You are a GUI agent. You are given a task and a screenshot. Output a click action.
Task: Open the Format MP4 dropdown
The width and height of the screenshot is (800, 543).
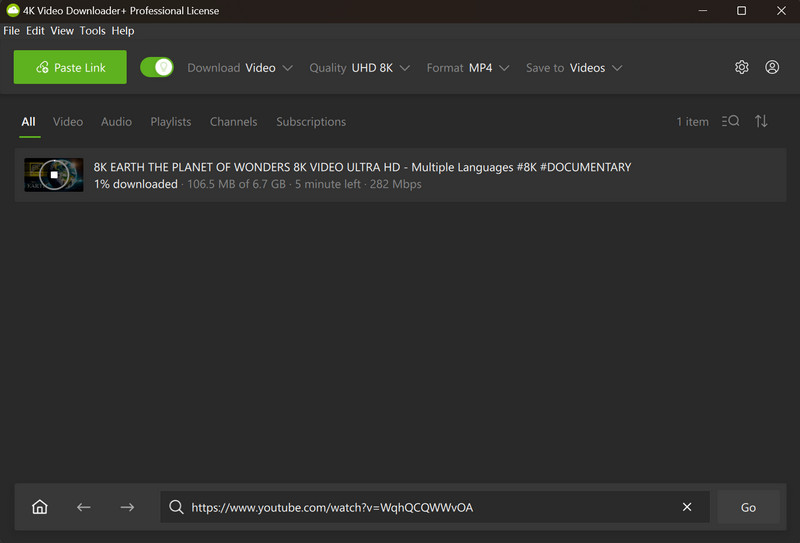(468, 68)
